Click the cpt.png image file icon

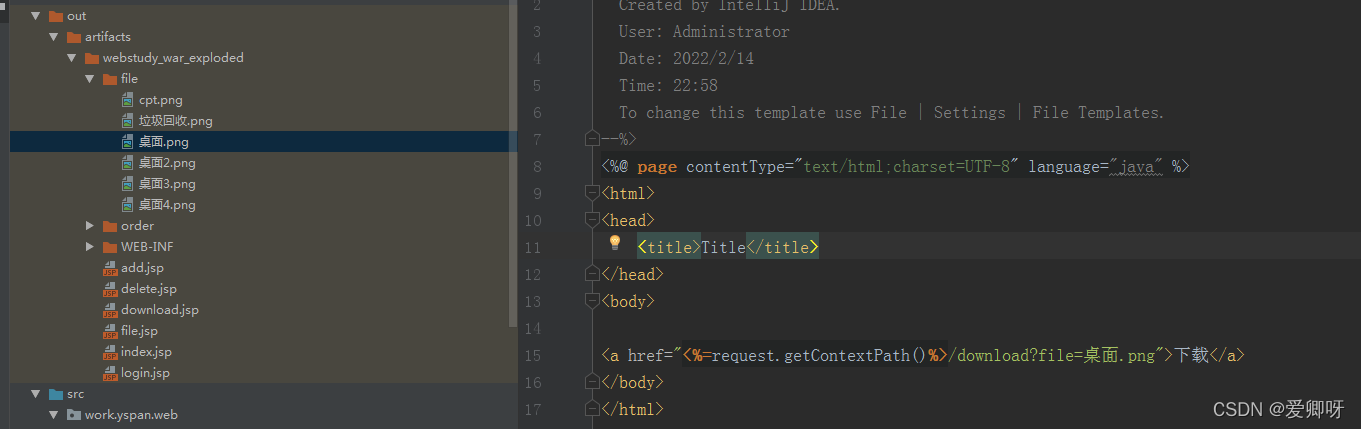coord(127,100)
